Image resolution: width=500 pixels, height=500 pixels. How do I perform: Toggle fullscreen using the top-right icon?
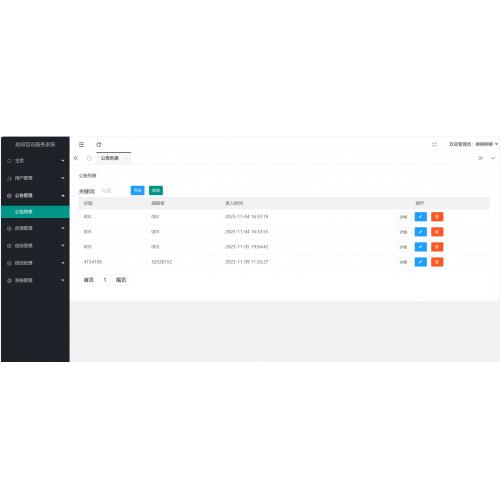tap(434, 144)
